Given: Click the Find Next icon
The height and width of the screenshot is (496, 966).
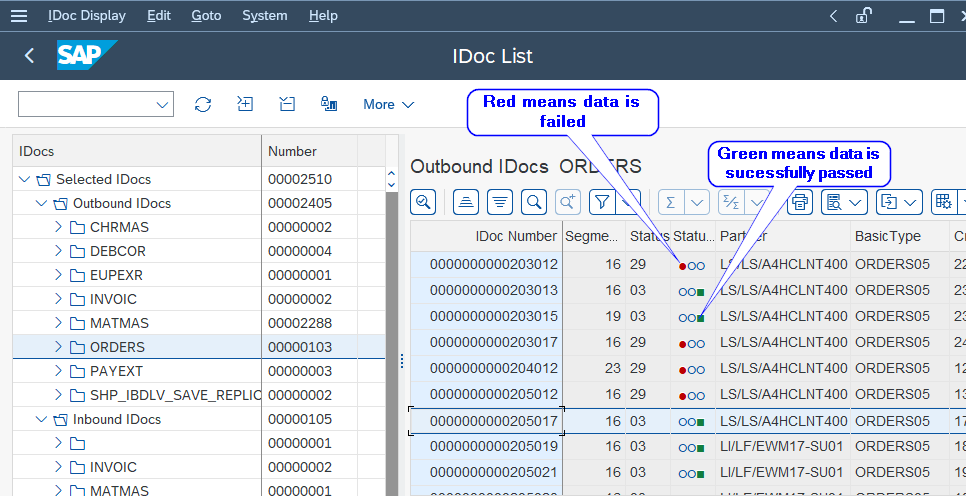Looking at the screenshot, I should (568, 201).
